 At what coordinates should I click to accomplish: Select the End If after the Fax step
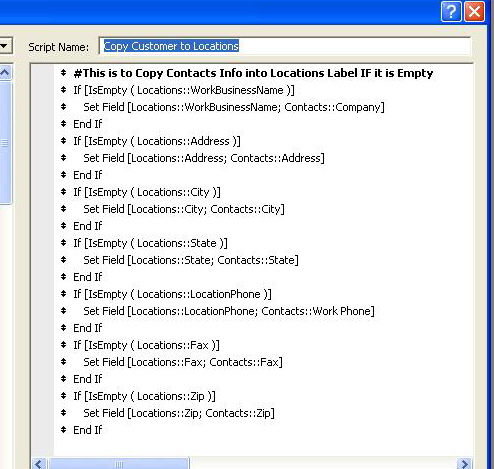point(88,379)
